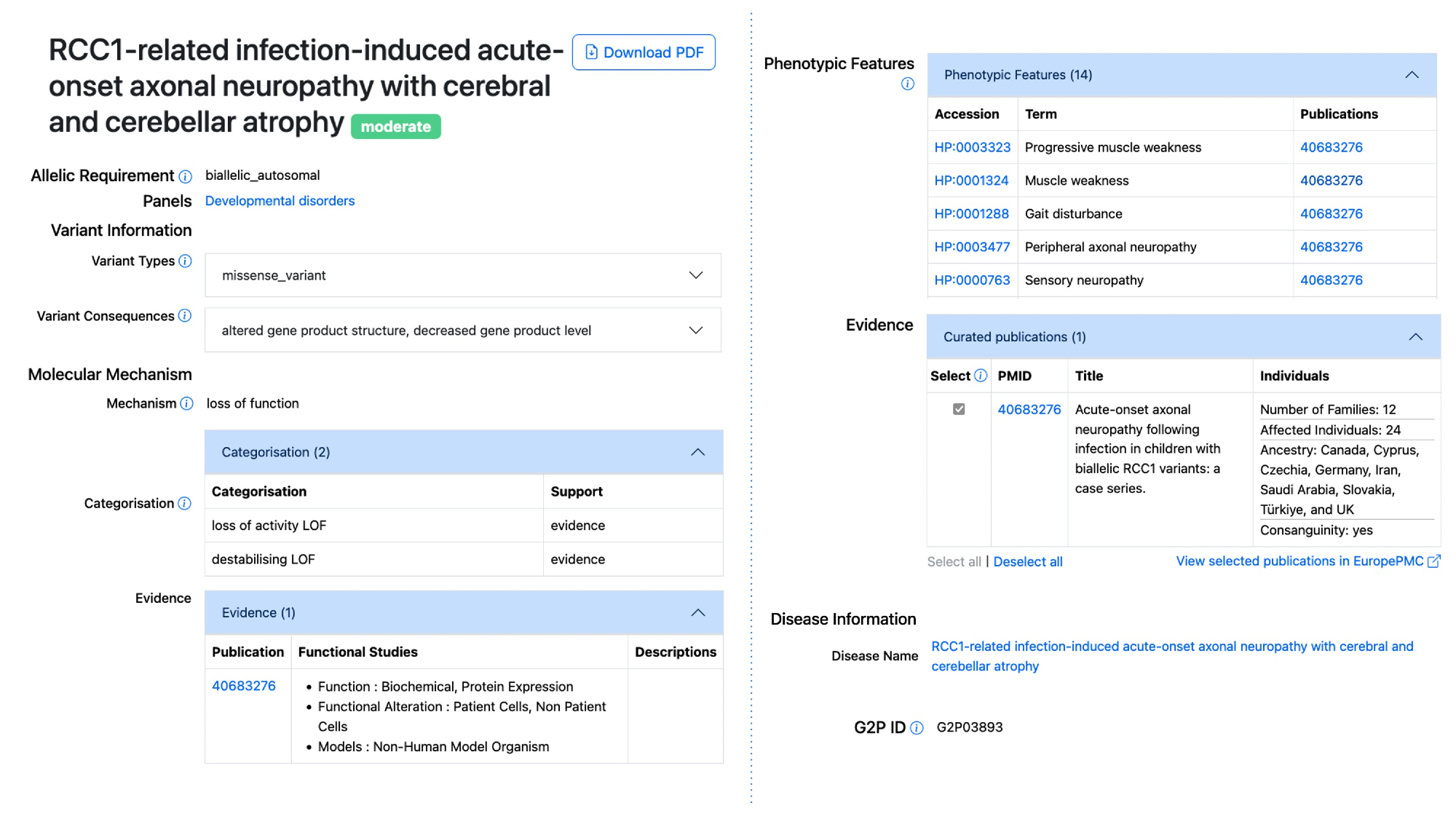Click info icon next to Select column
1456x819 pixels.
pos(981,376)
